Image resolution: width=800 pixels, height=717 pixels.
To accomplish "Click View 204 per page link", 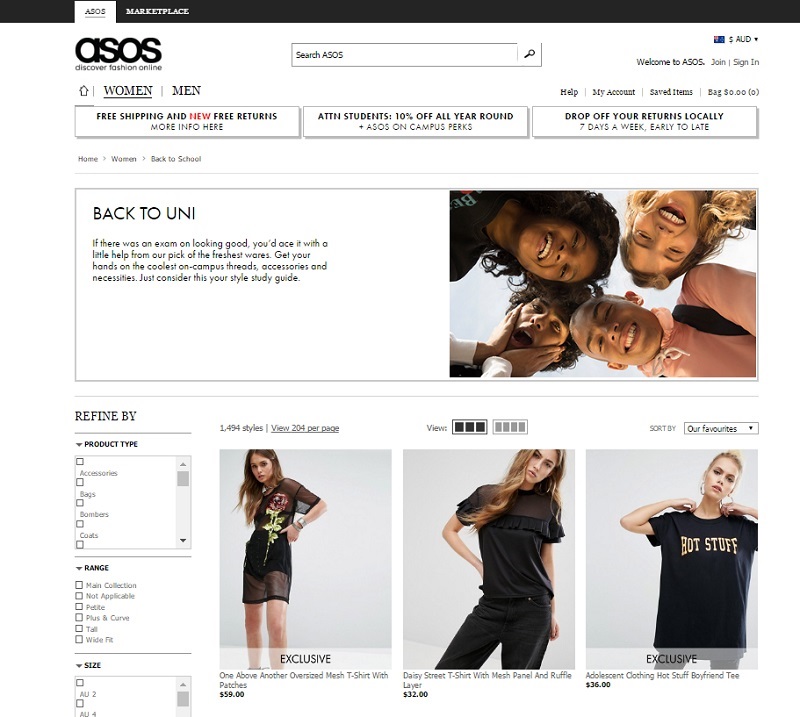I will (x=305, y=428).
